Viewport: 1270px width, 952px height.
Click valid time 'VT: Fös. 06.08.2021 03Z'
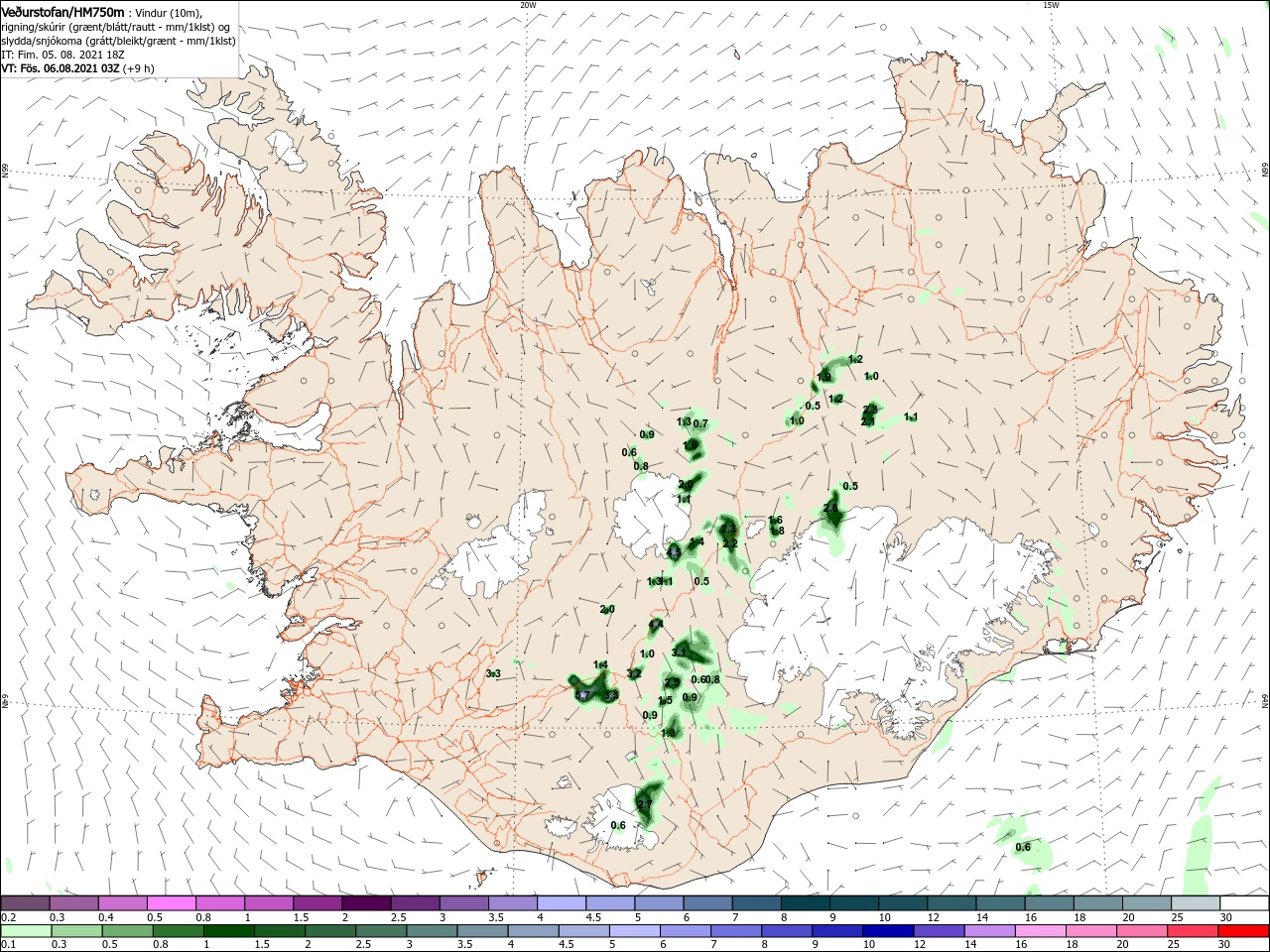coord(61,68)
